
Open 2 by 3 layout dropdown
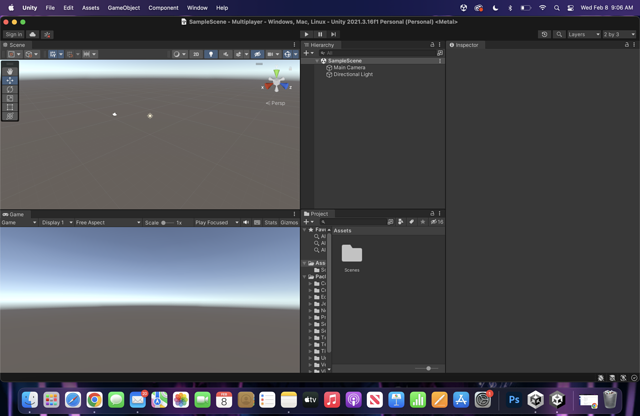(619, 34)
